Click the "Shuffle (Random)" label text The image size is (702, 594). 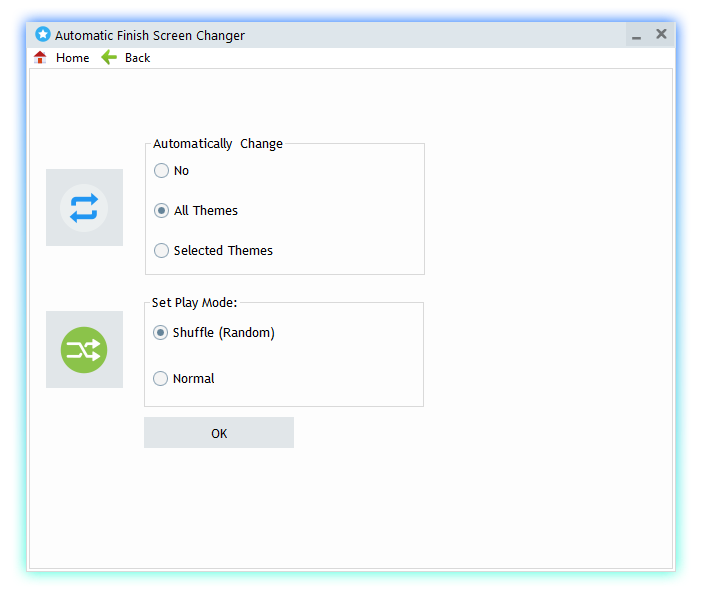223,333
